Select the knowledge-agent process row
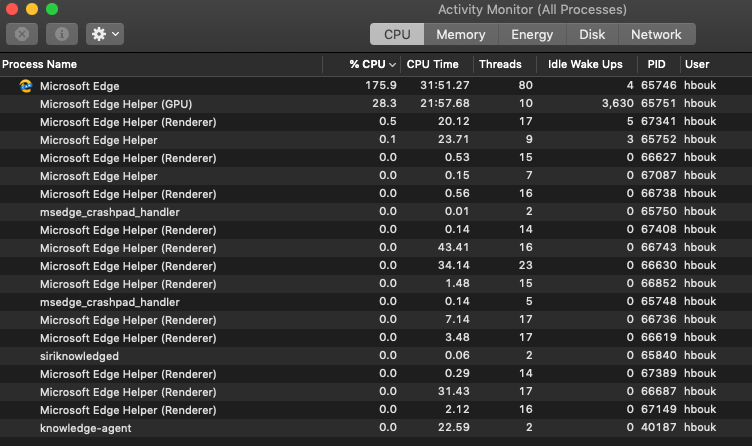 (x=376, y=428)
